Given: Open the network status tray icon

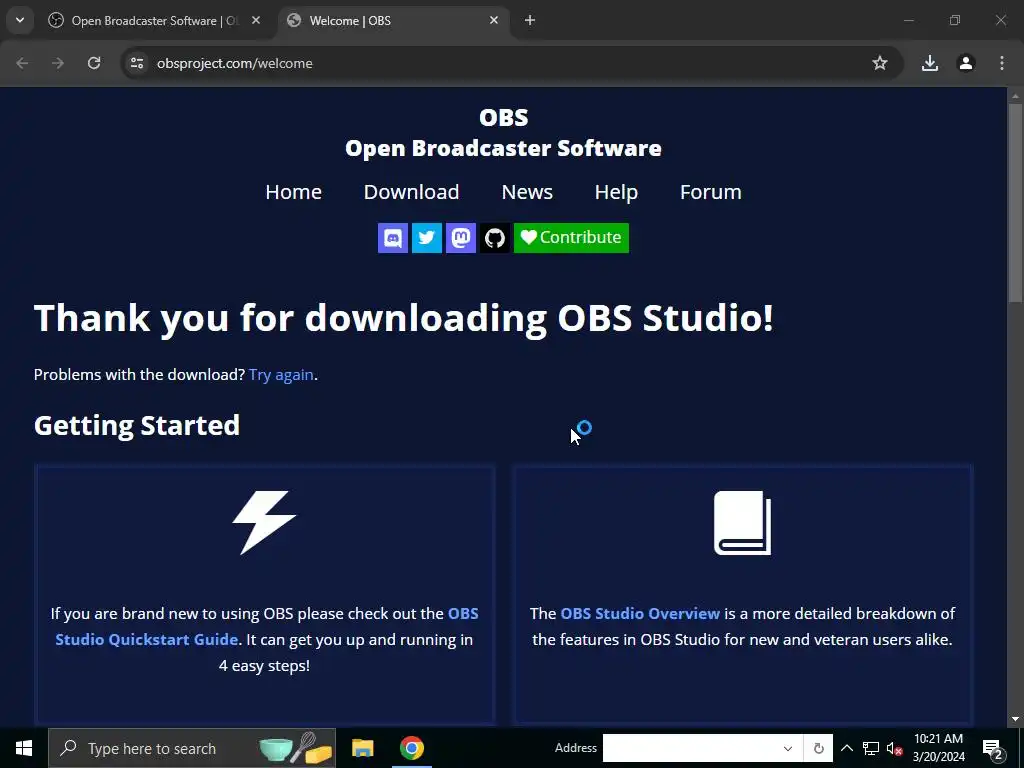Looking at the screenshot, I should pyautogui.click(x=871, y=748).
